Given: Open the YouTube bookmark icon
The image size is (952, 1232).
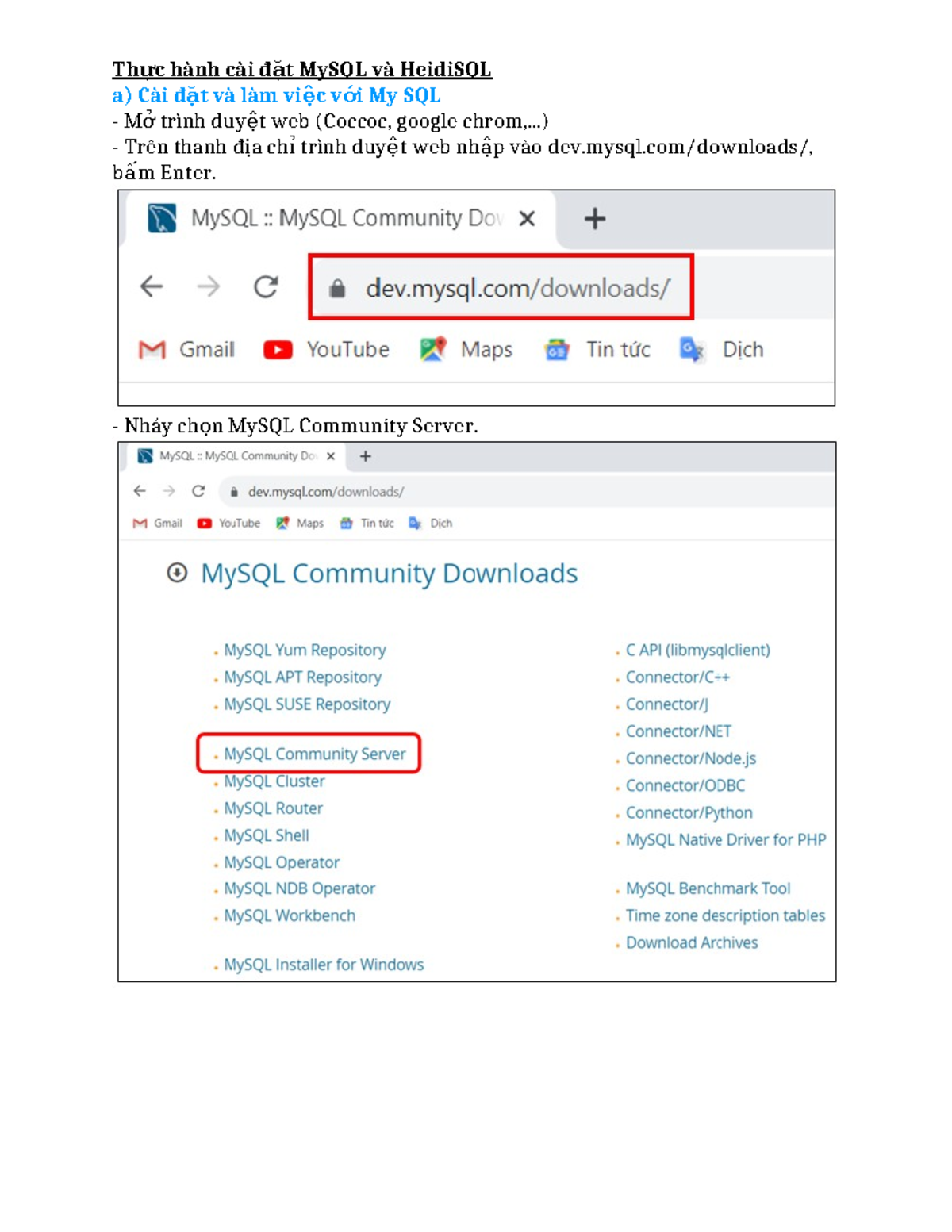Looking at the screenshot, I should (x=278, y=349).
